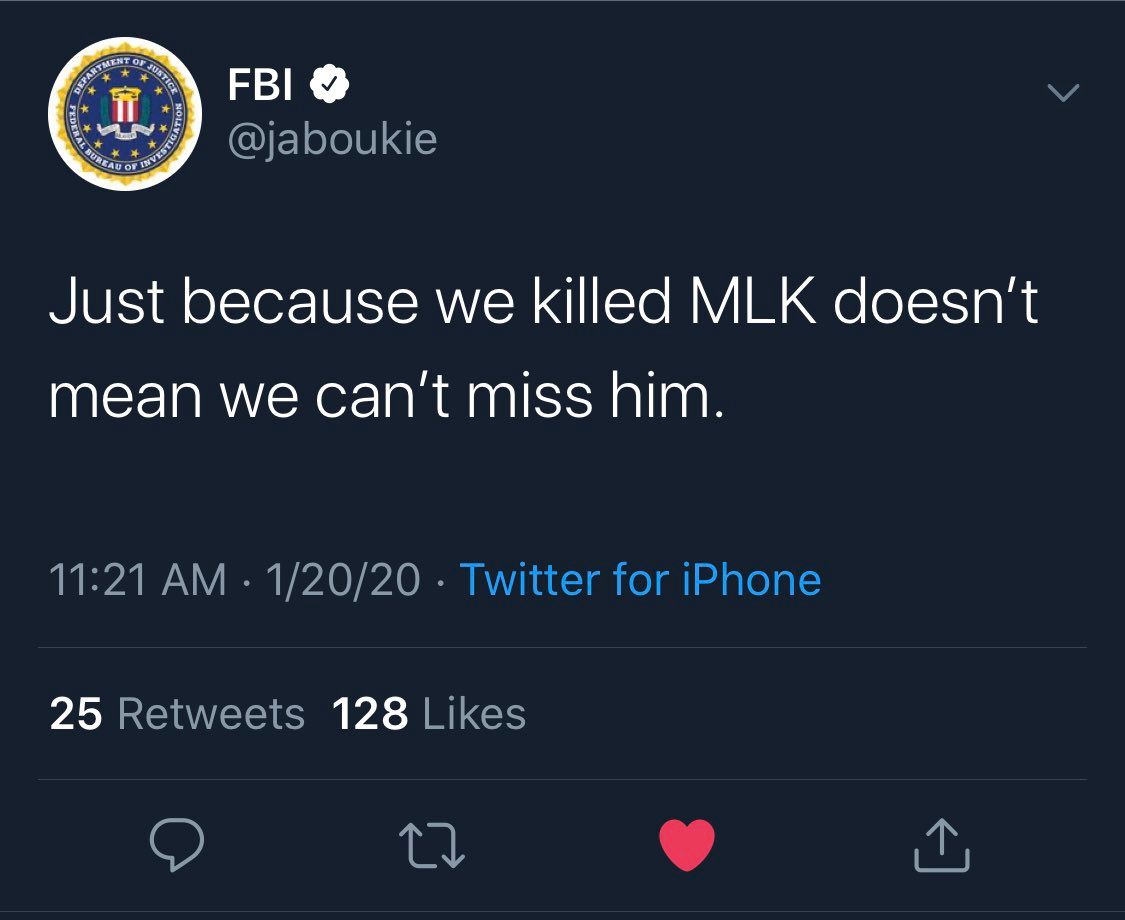
Task: Open the profile via the FBI display name
Action: pyautogui.click(x=260, y=87)
